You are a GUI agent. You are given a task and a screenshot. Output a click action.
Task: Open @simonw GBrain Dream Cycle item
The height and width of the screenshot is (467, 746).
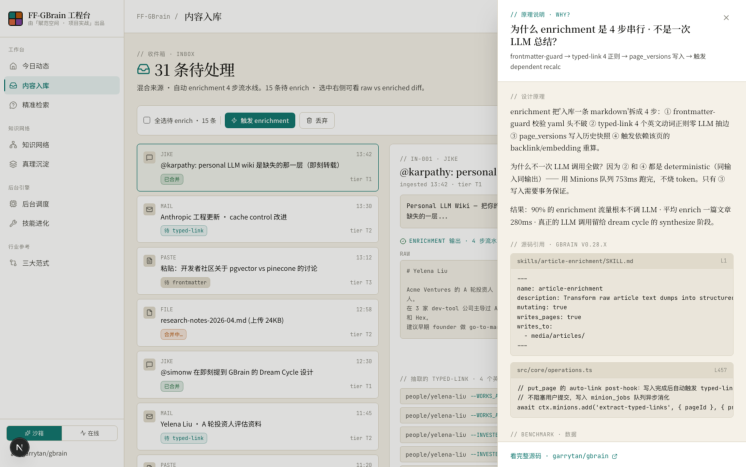(x=258, y=375)
